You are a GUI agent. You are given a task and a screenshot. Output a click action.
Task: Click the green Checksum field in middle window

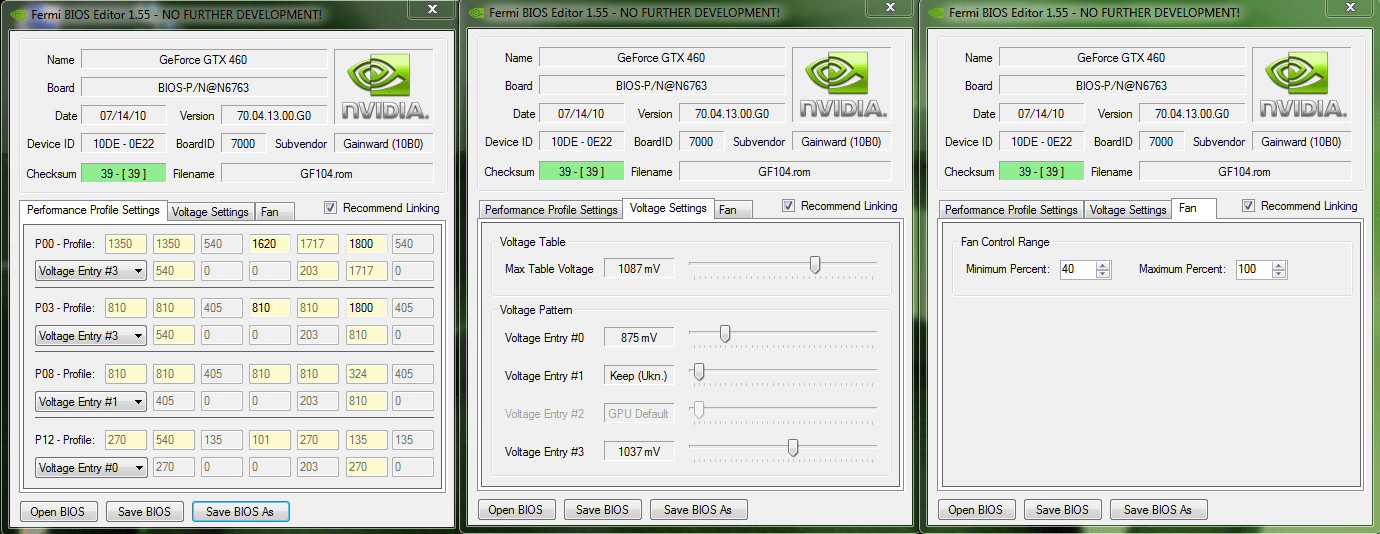(582, 172)
